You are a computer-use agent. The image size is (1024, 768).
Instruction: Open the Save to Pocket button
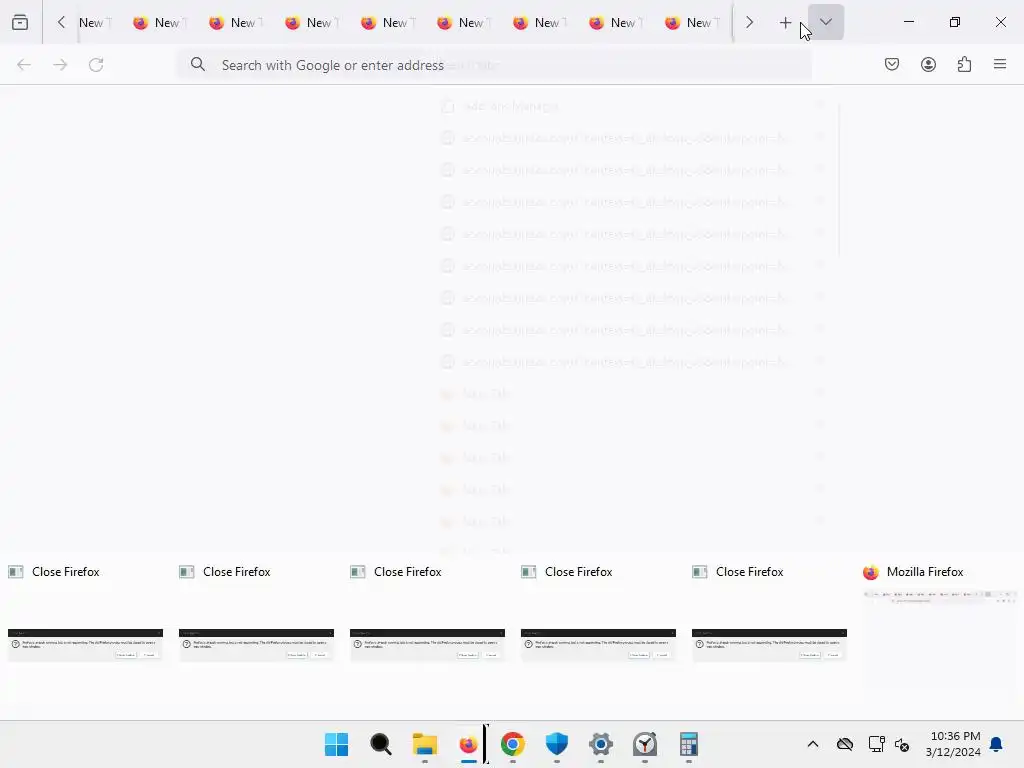891,64
